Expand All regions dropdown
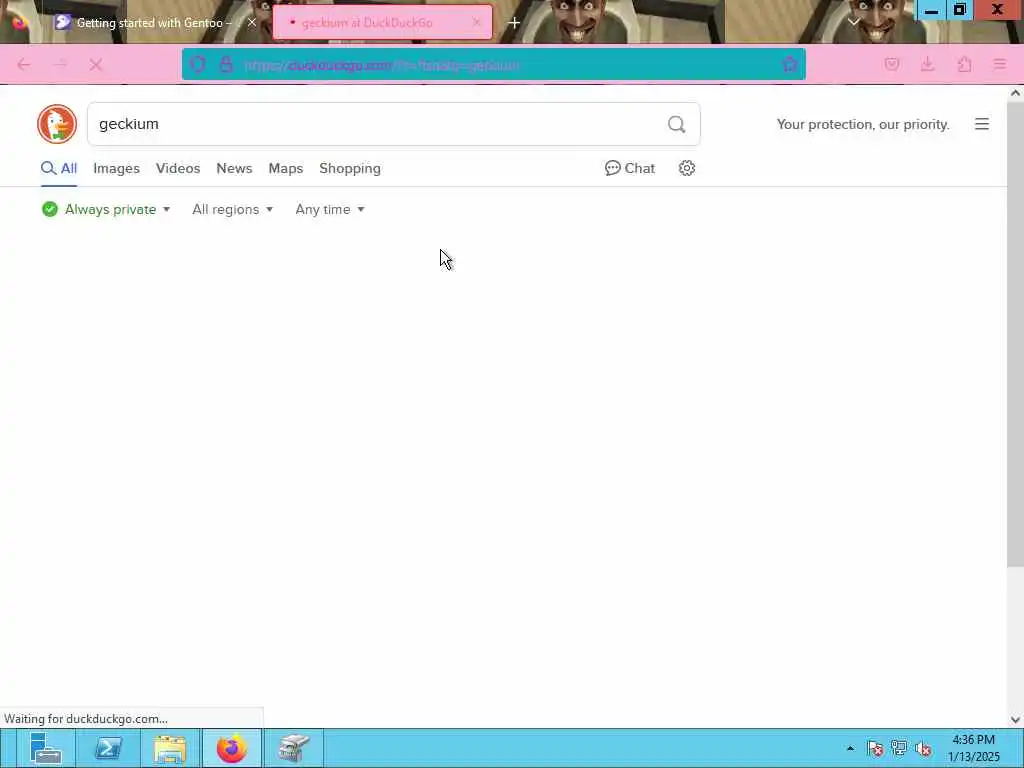1024x768 pixels. 232,209
